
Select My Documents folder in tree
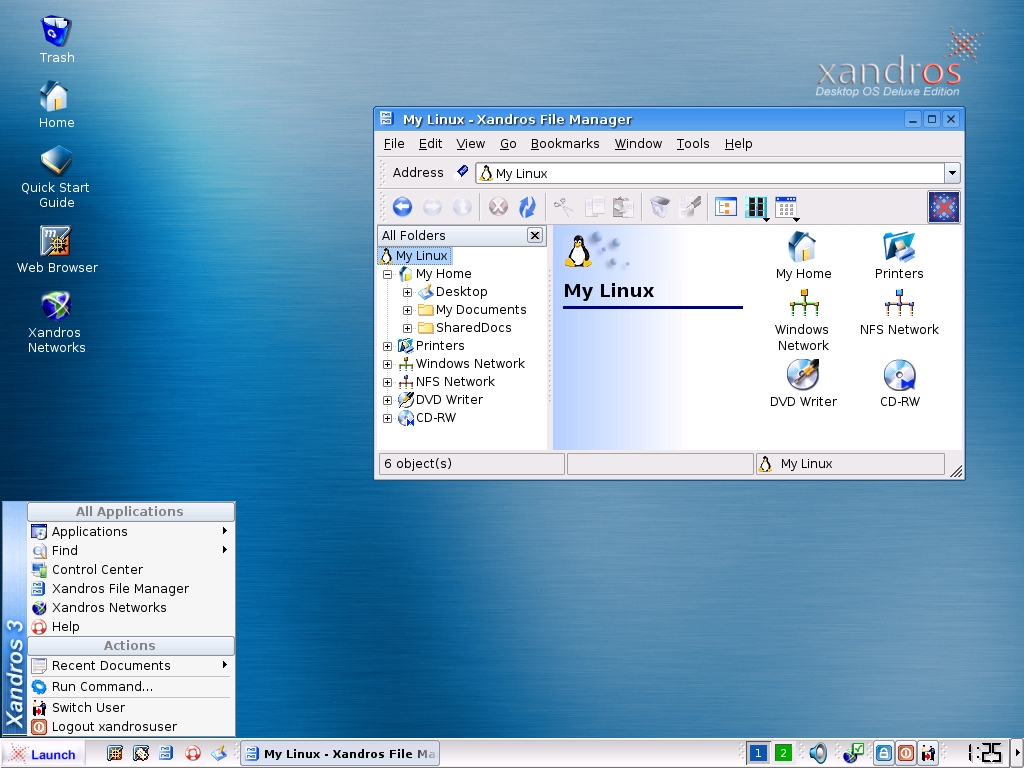tap(480, 310)
